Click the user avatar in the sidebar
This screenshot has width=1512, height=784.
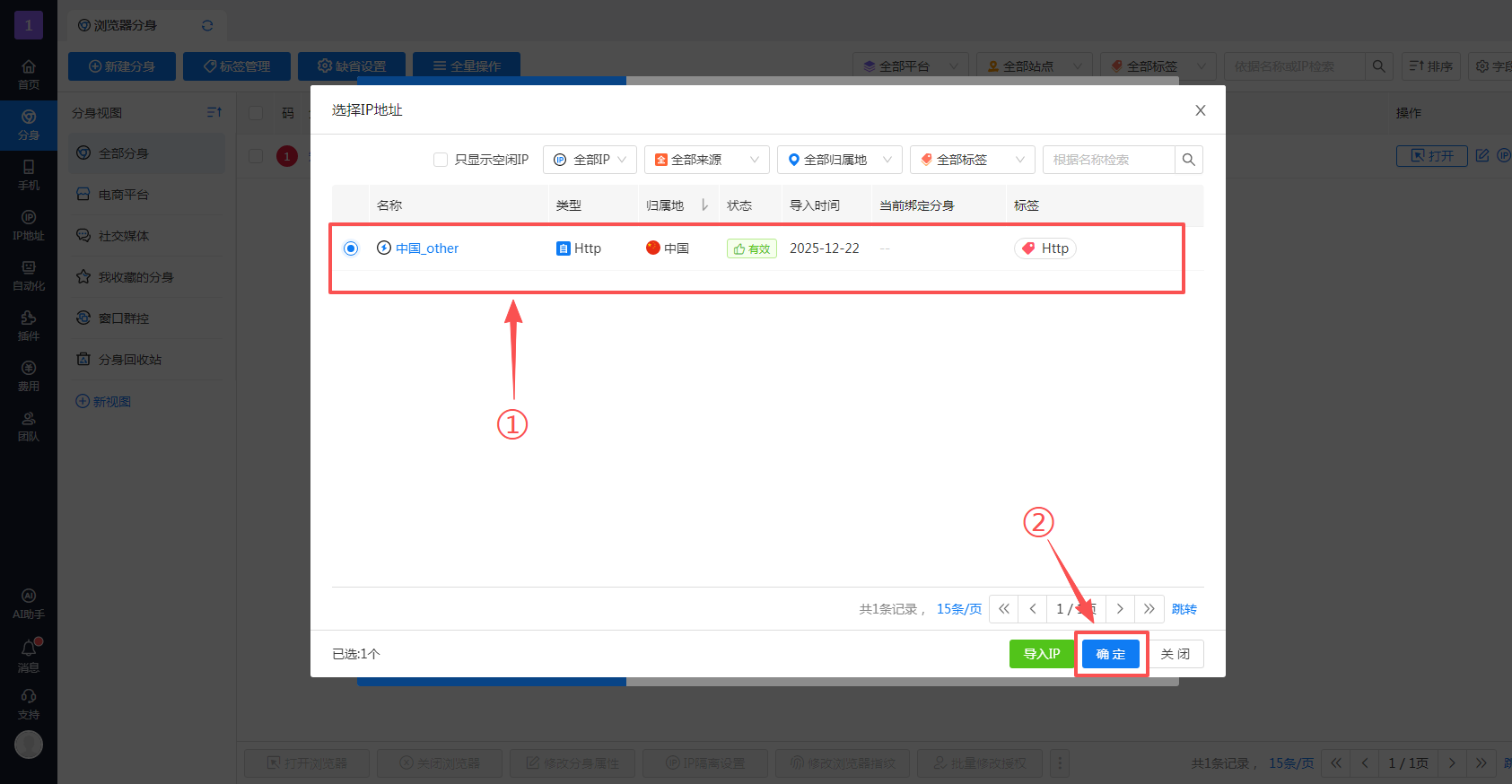pos(29,745)
